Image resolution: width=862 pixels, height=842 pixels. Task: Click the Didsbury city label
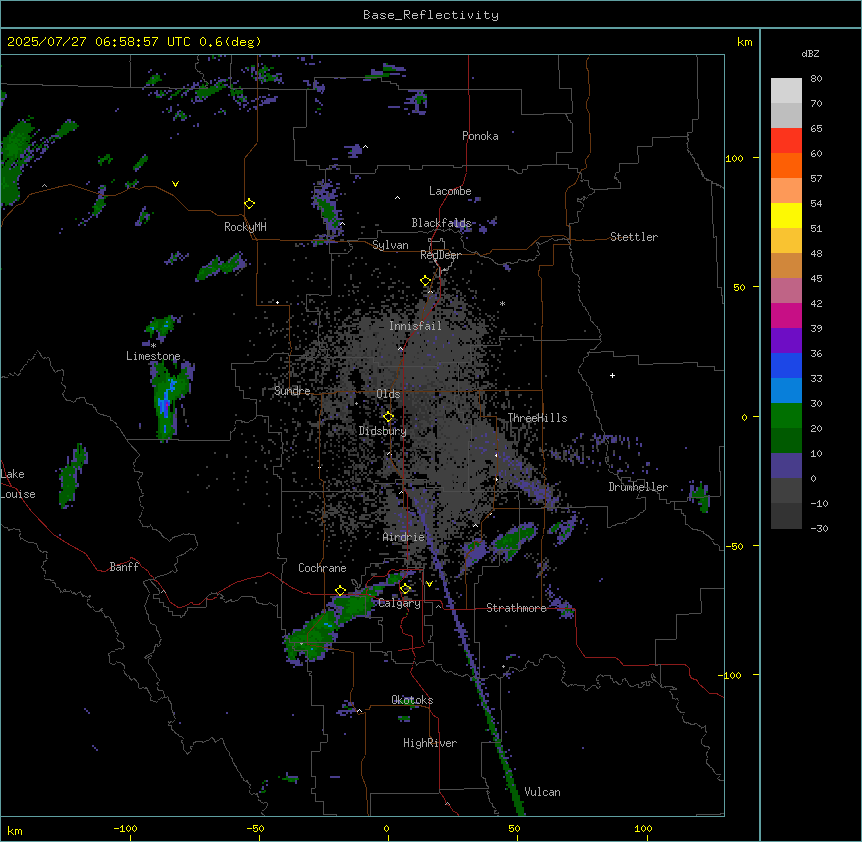click(383, 431)
